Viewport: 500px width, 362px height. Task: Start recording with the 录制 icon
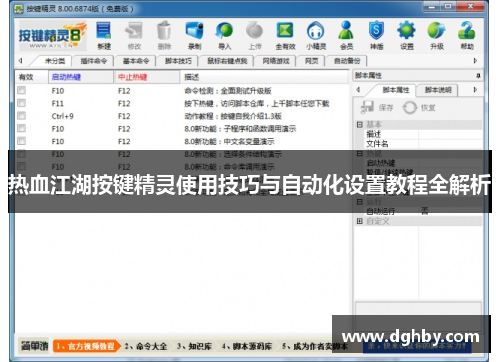(x=194, y=35)
